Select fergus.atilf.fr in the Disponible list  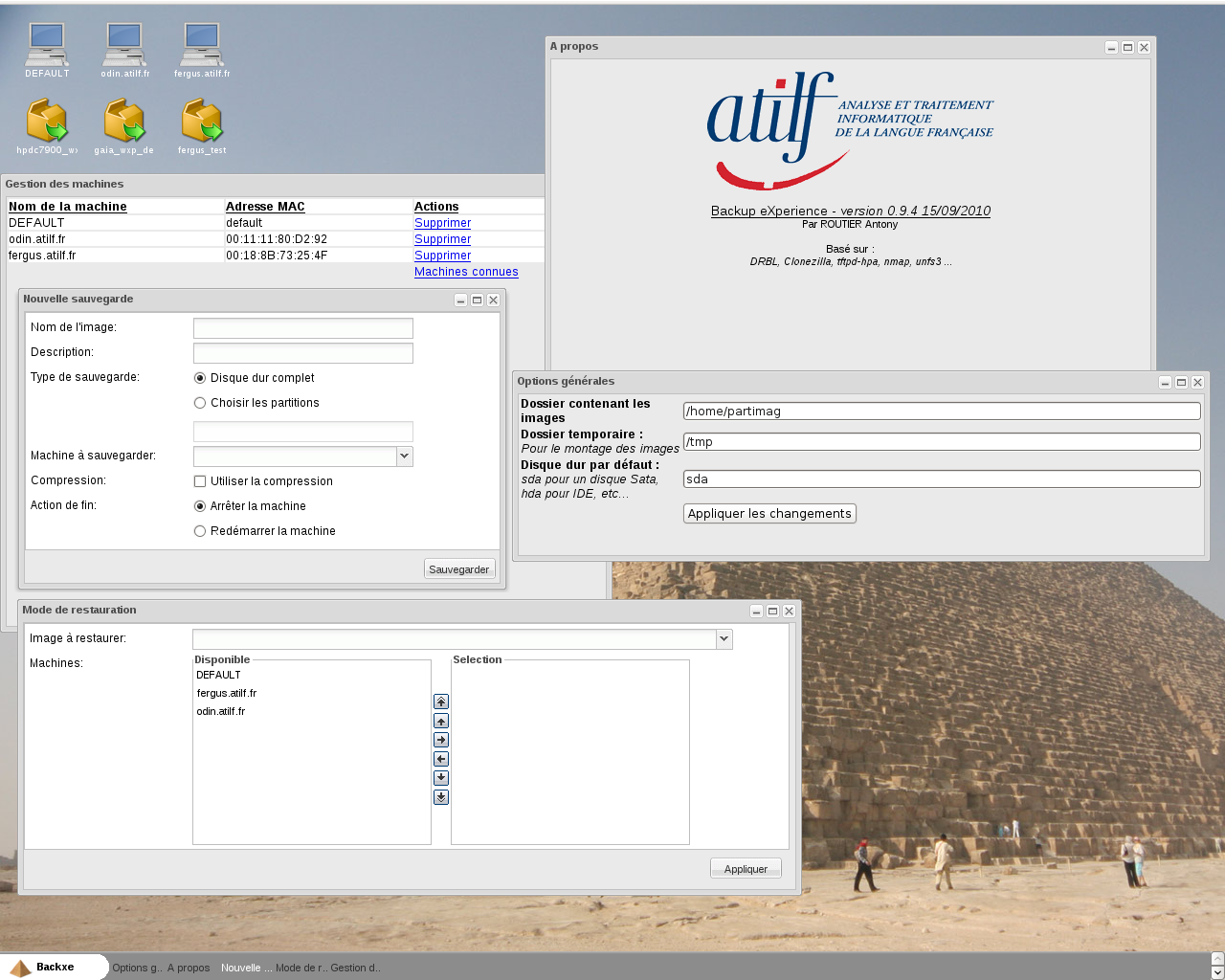point(227,693)
